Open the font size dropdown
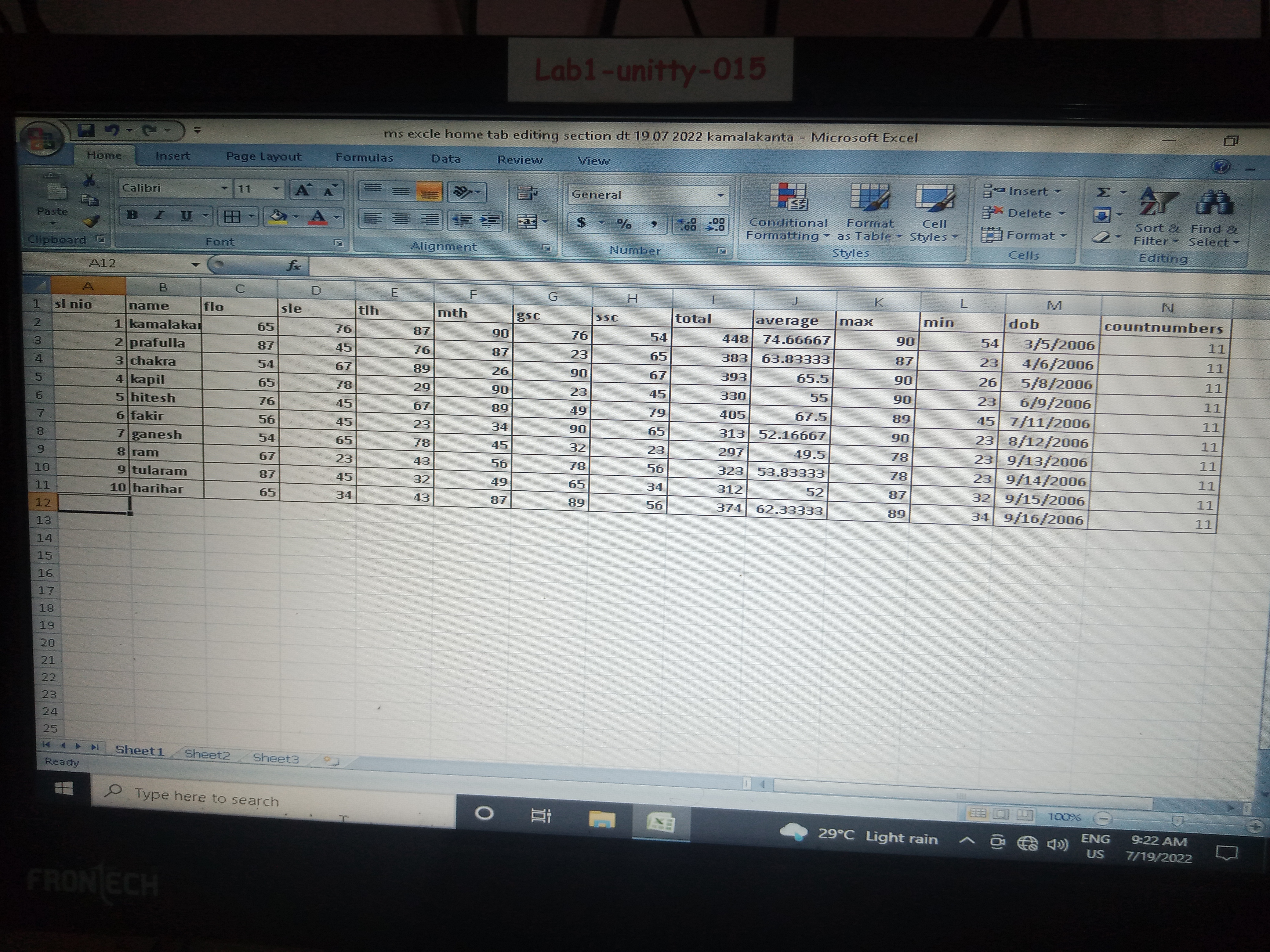 (276, 189)
